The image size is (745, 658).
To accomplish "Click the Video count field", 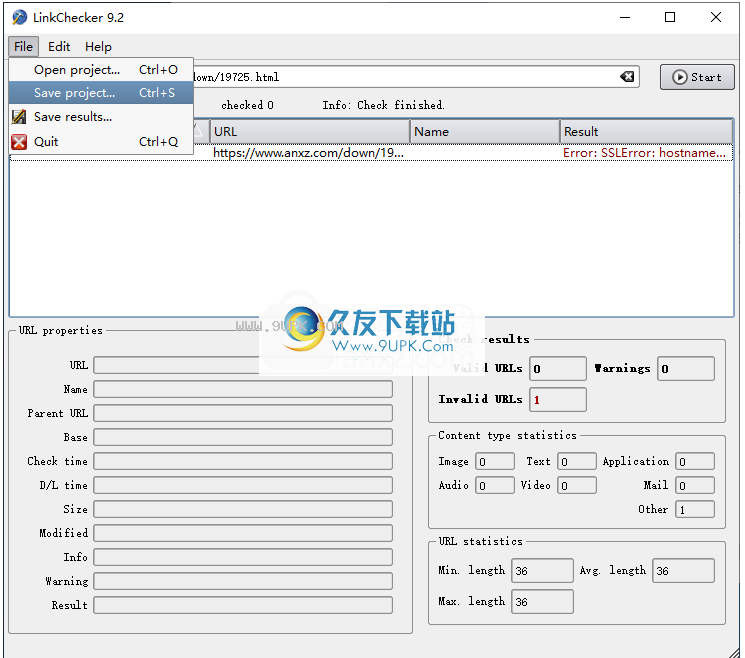I will pyautogui.click(x=577, y=485).
